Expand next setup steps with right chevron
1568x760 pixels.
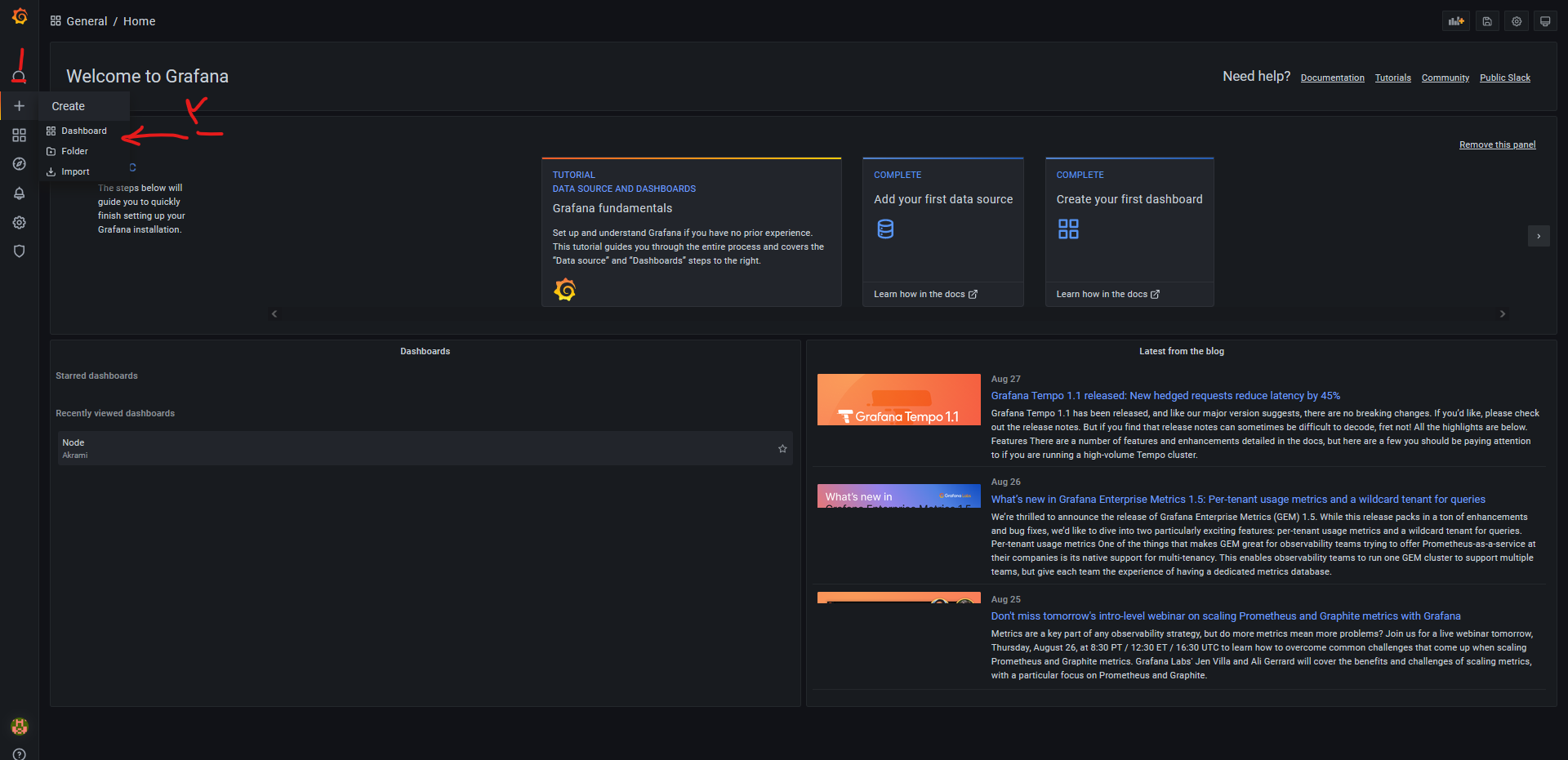click(1539, 236)
